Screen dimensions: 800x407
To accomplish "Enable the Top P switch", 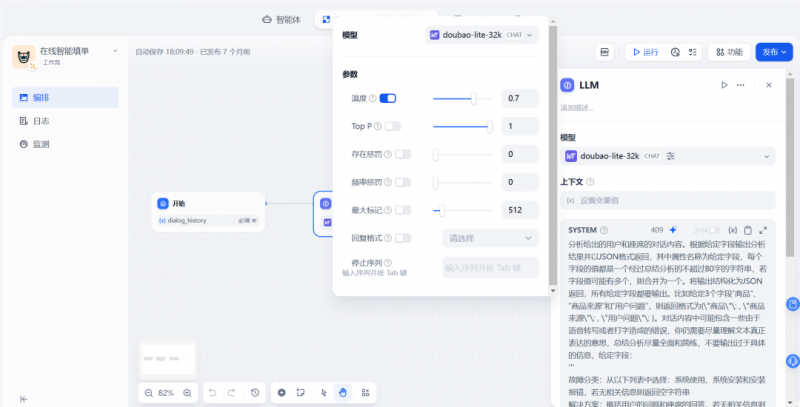I will pos(393,126).
